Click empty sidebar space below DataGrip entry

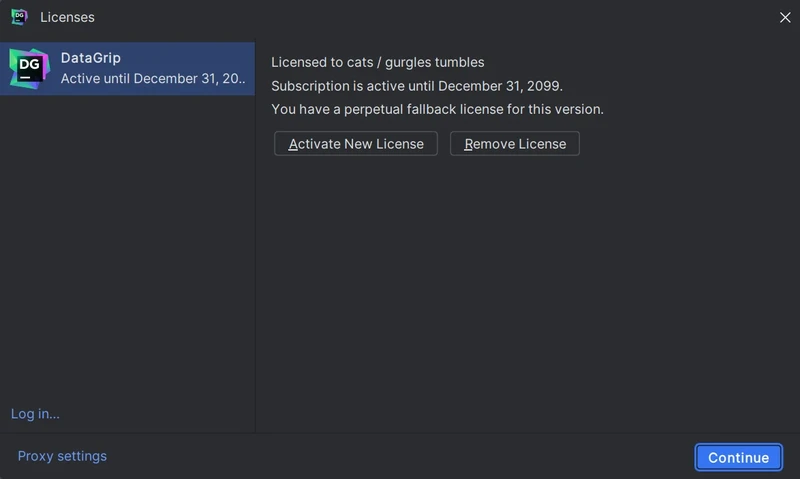click(127, 250)
